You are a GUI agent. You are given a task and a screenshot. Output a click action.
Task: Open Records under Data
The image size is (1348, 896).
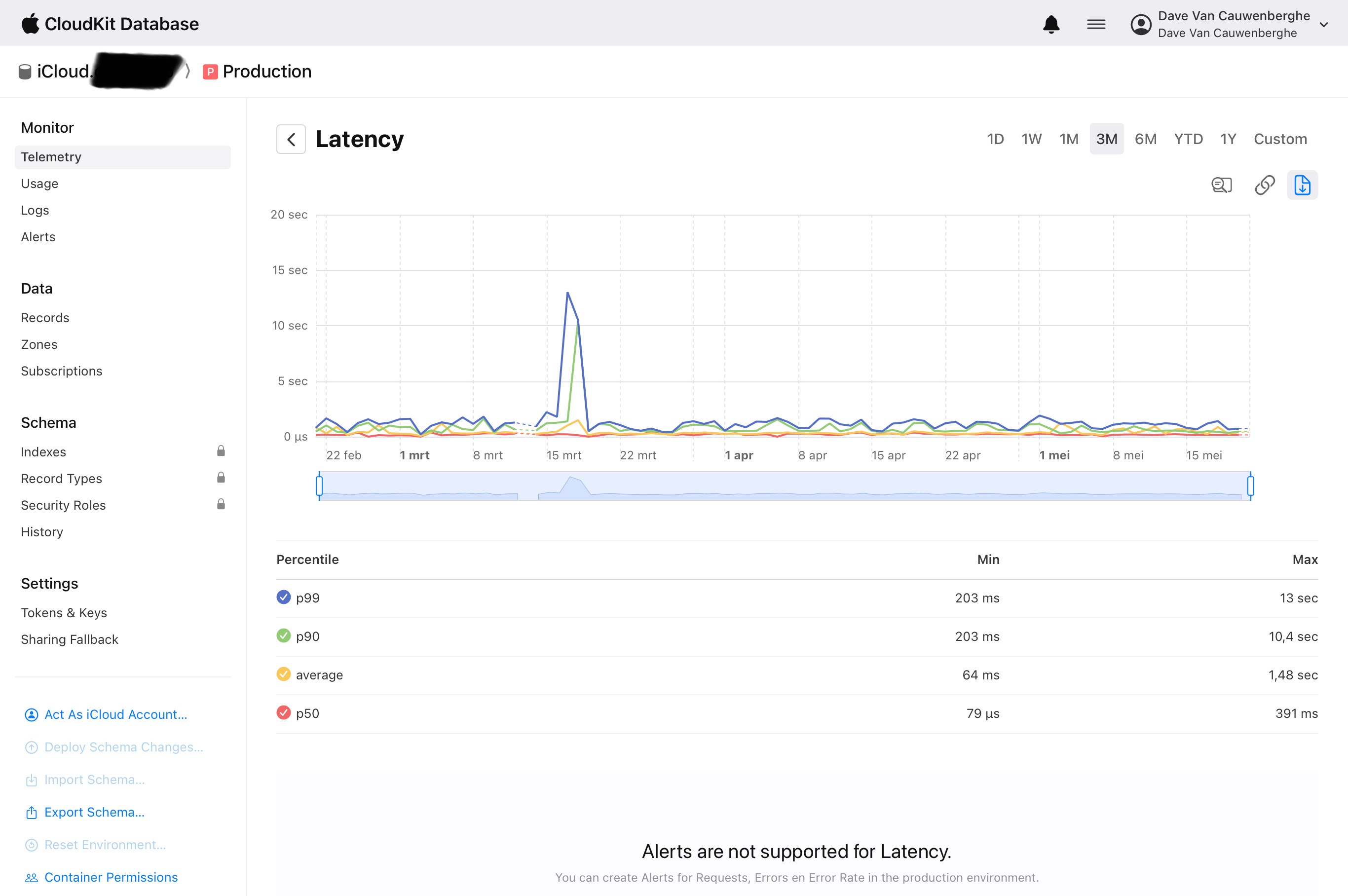[45, 318]
